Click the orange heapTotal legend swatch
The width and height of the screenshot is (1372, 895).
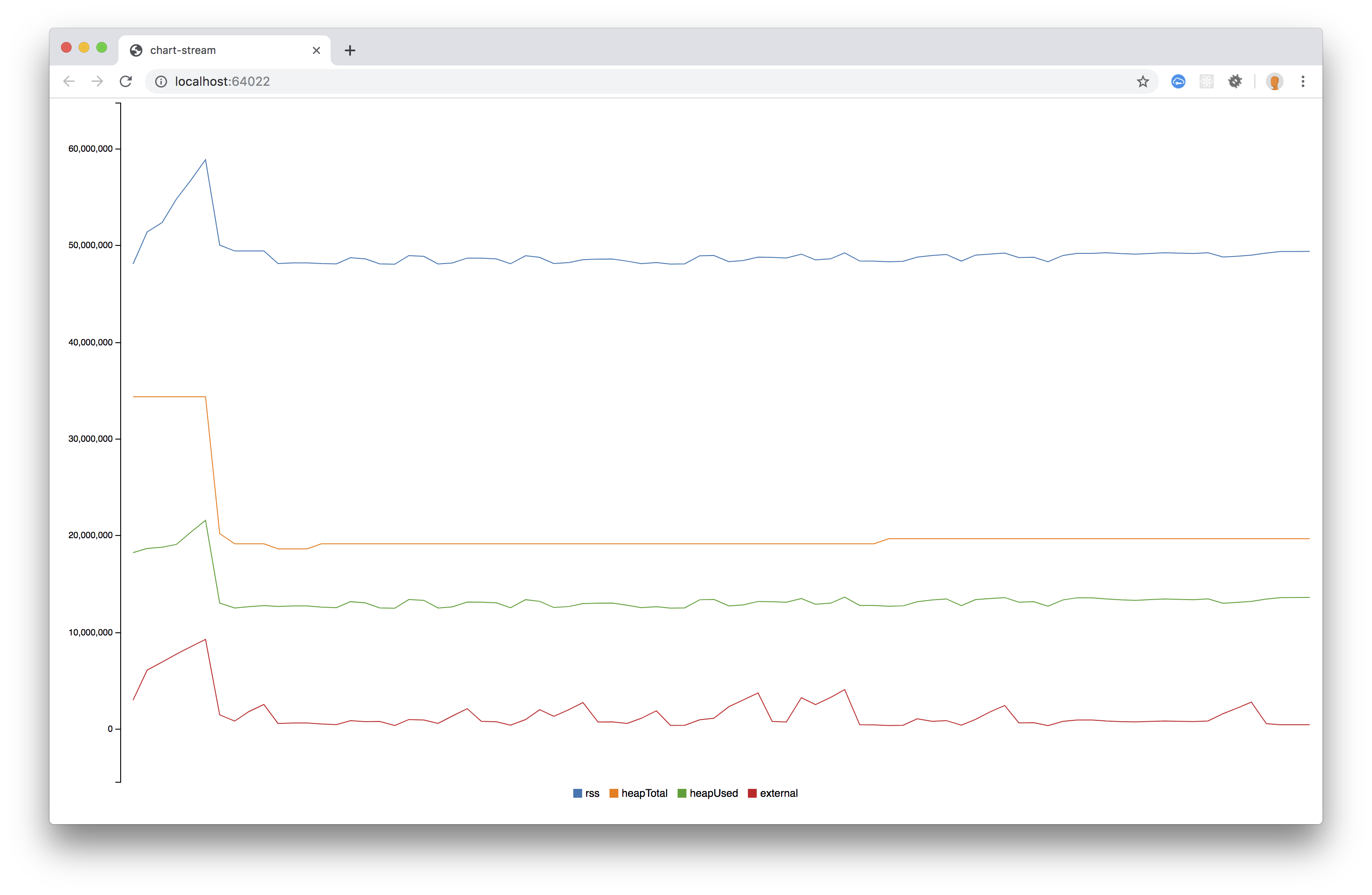point(614,793)
